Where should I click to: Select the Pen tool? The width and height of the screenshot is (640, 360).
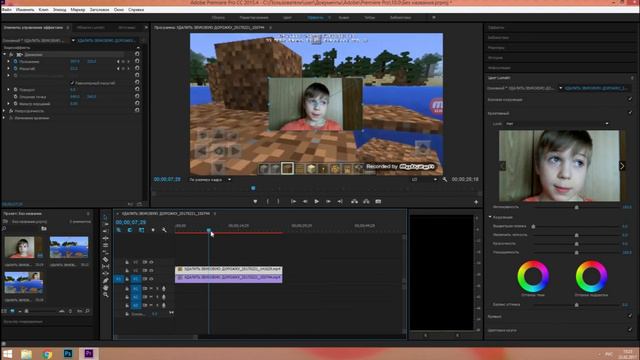tap(106, 281)
